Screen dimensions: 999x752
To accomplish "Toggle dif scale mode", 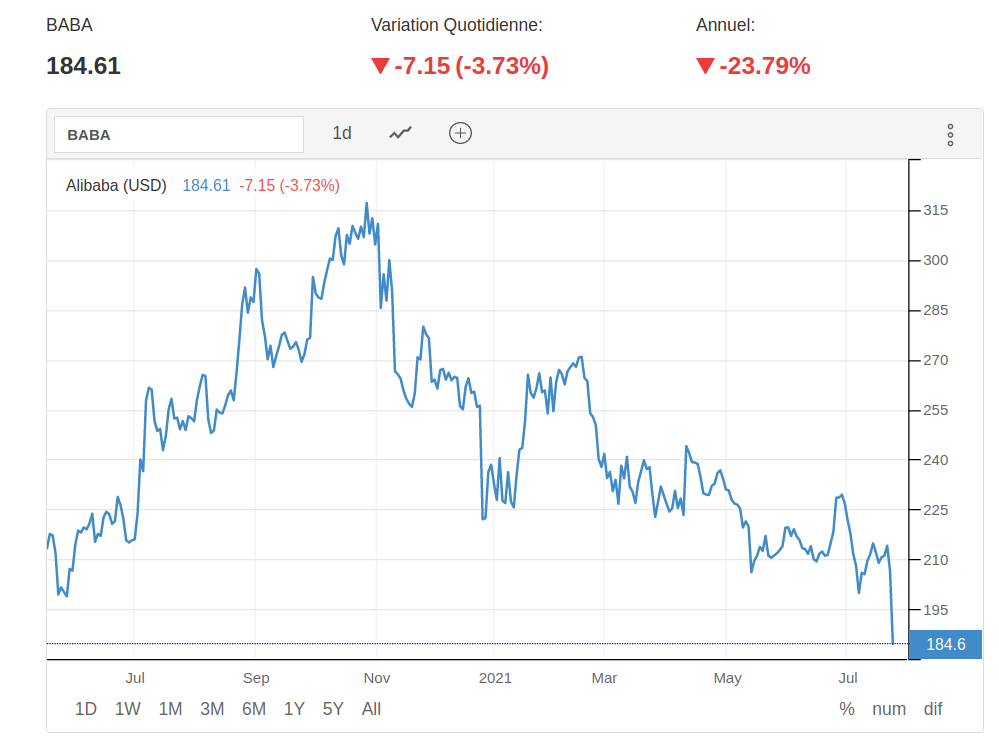I will point(933,709).
